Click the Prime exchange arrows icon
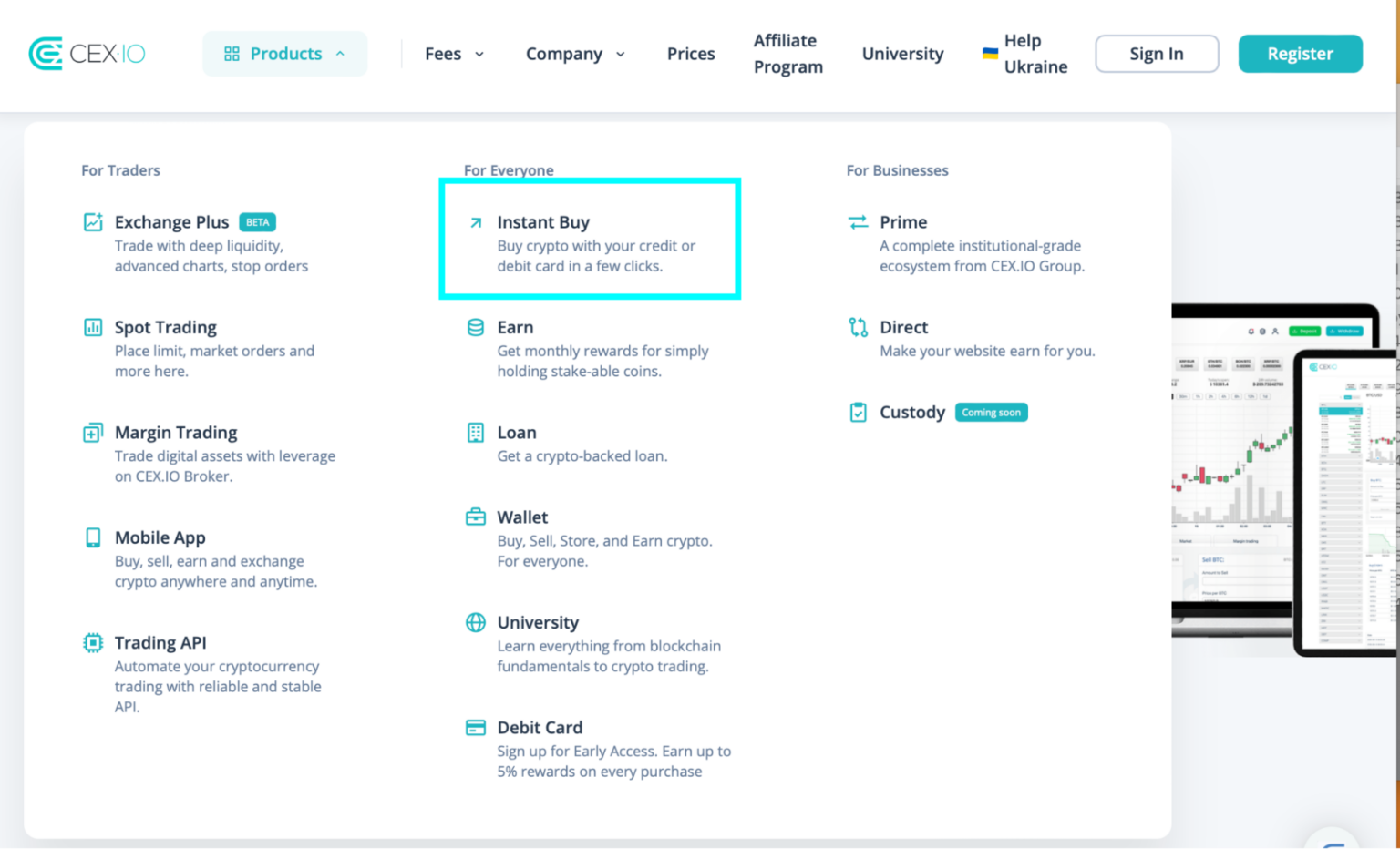 tap(858, 221)
